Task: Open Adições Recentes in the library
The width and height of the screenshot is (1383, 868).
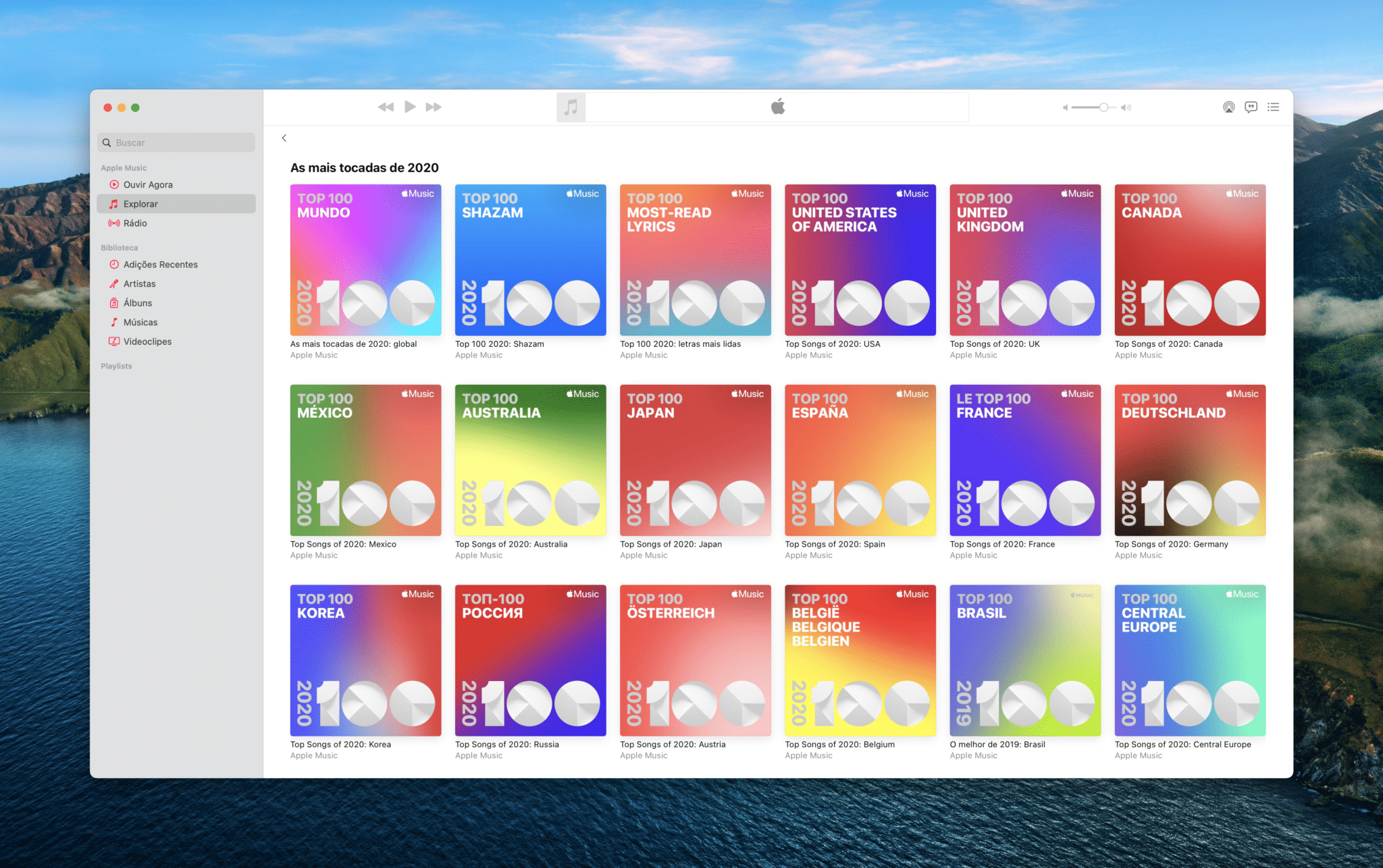Action: tap(160, 264)
